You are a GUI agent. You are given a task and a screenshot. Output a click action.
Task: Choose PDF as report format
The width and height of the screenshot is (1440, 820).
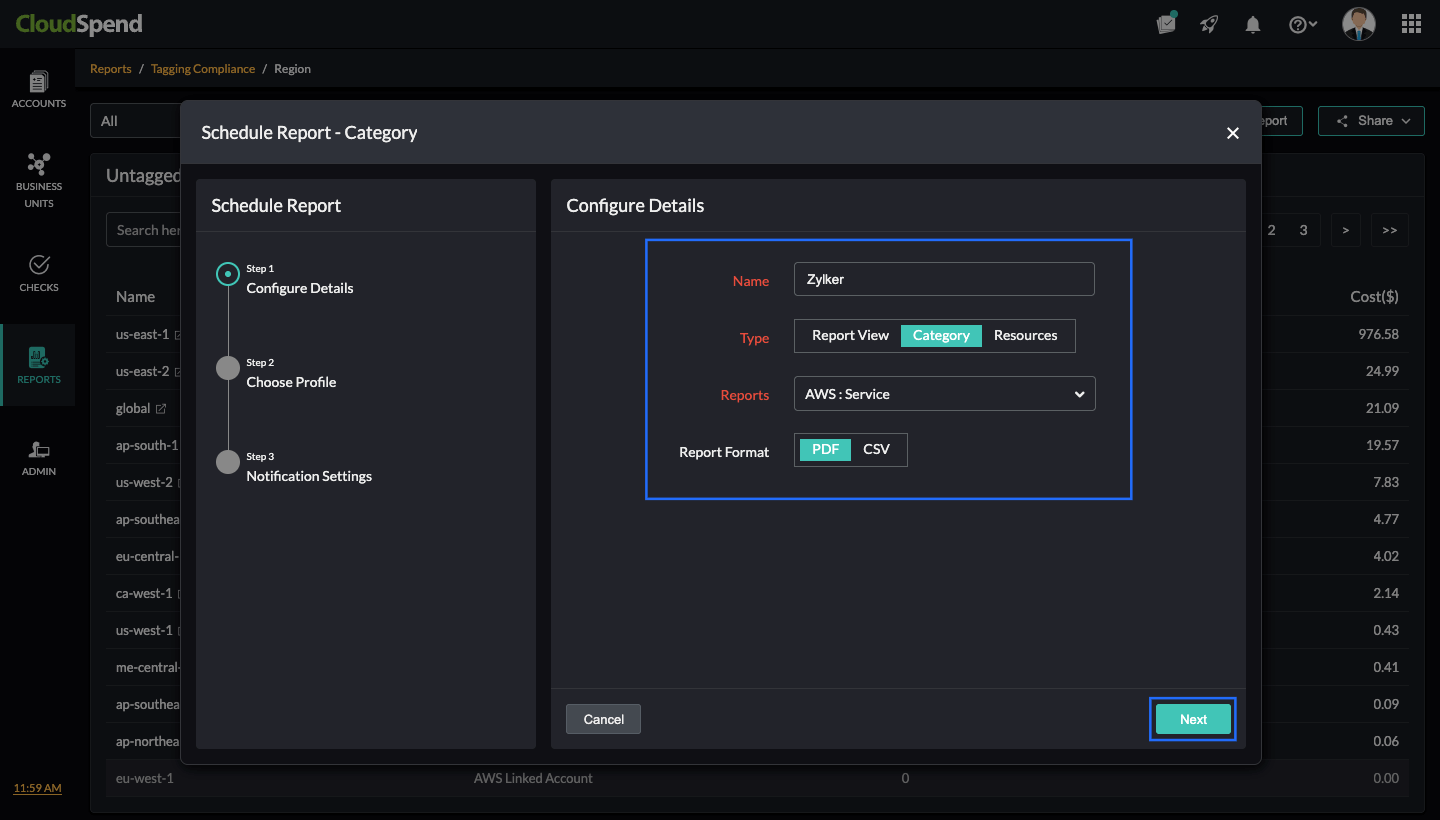825,450
